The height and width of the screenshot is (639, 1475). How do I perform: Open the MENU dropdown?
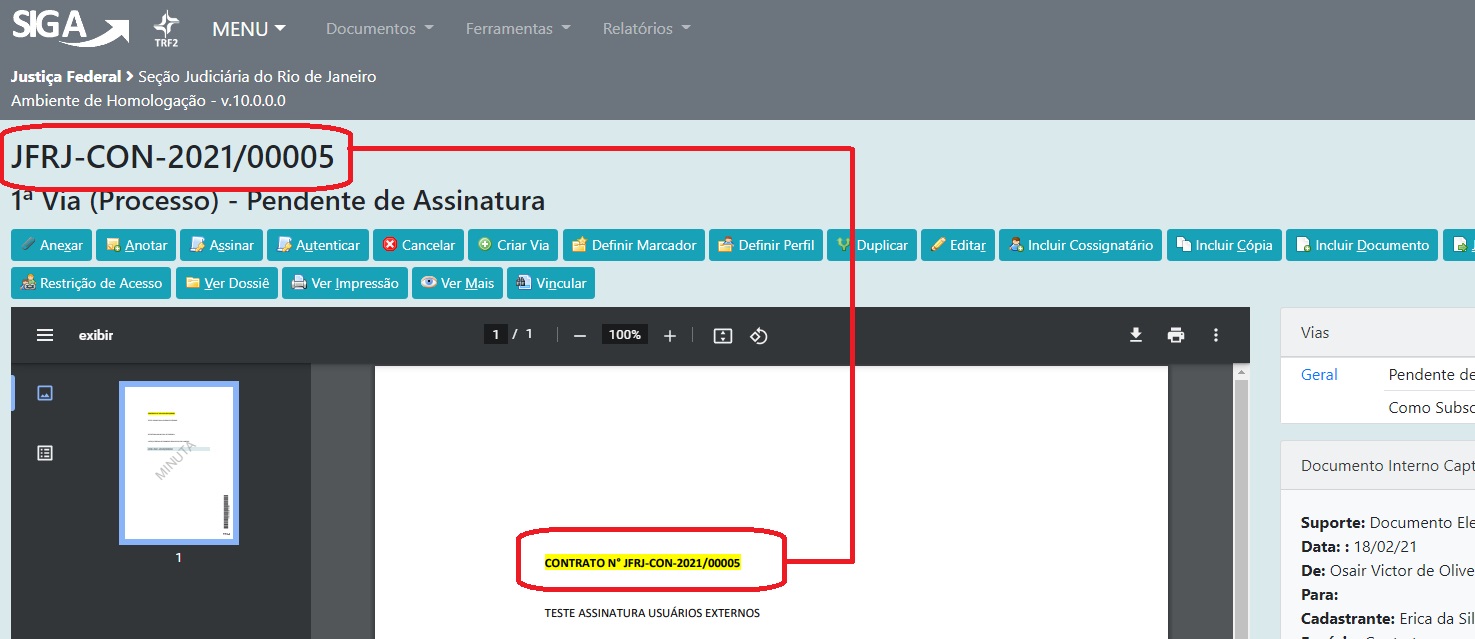pyautogui.click(x=249, y=29)
